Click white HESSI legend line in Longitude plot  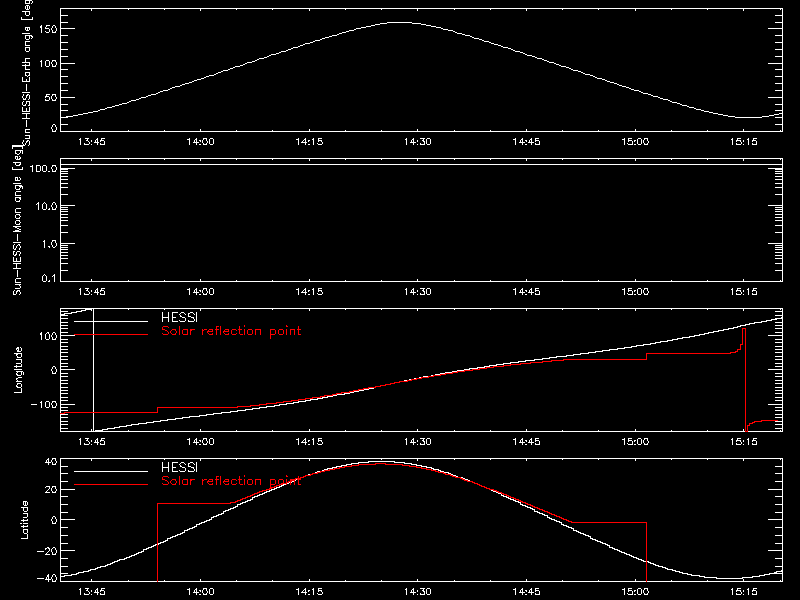pos(111,321)
